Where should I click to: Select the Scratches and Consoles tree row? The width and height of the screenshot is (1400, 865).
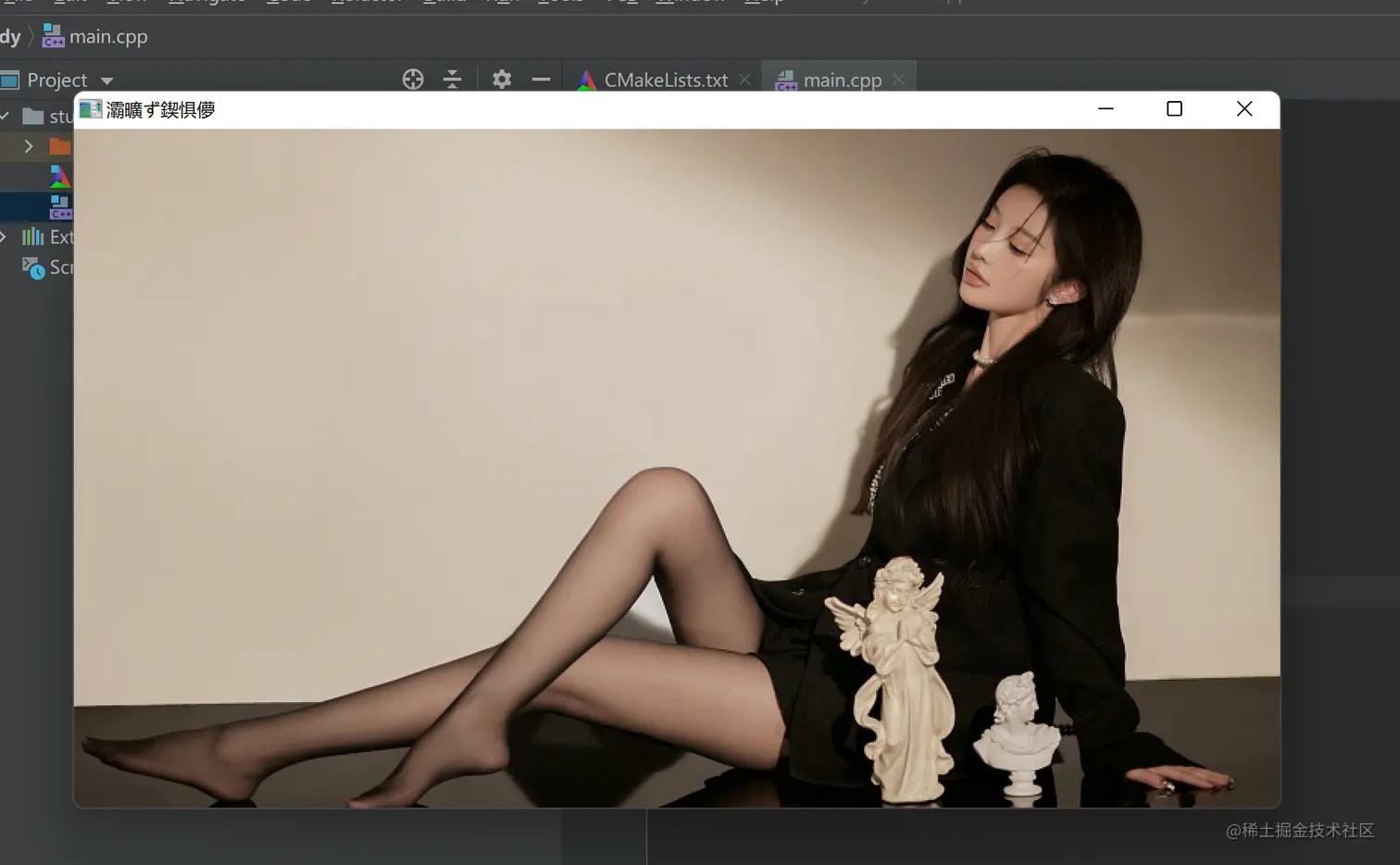(37, 268)
